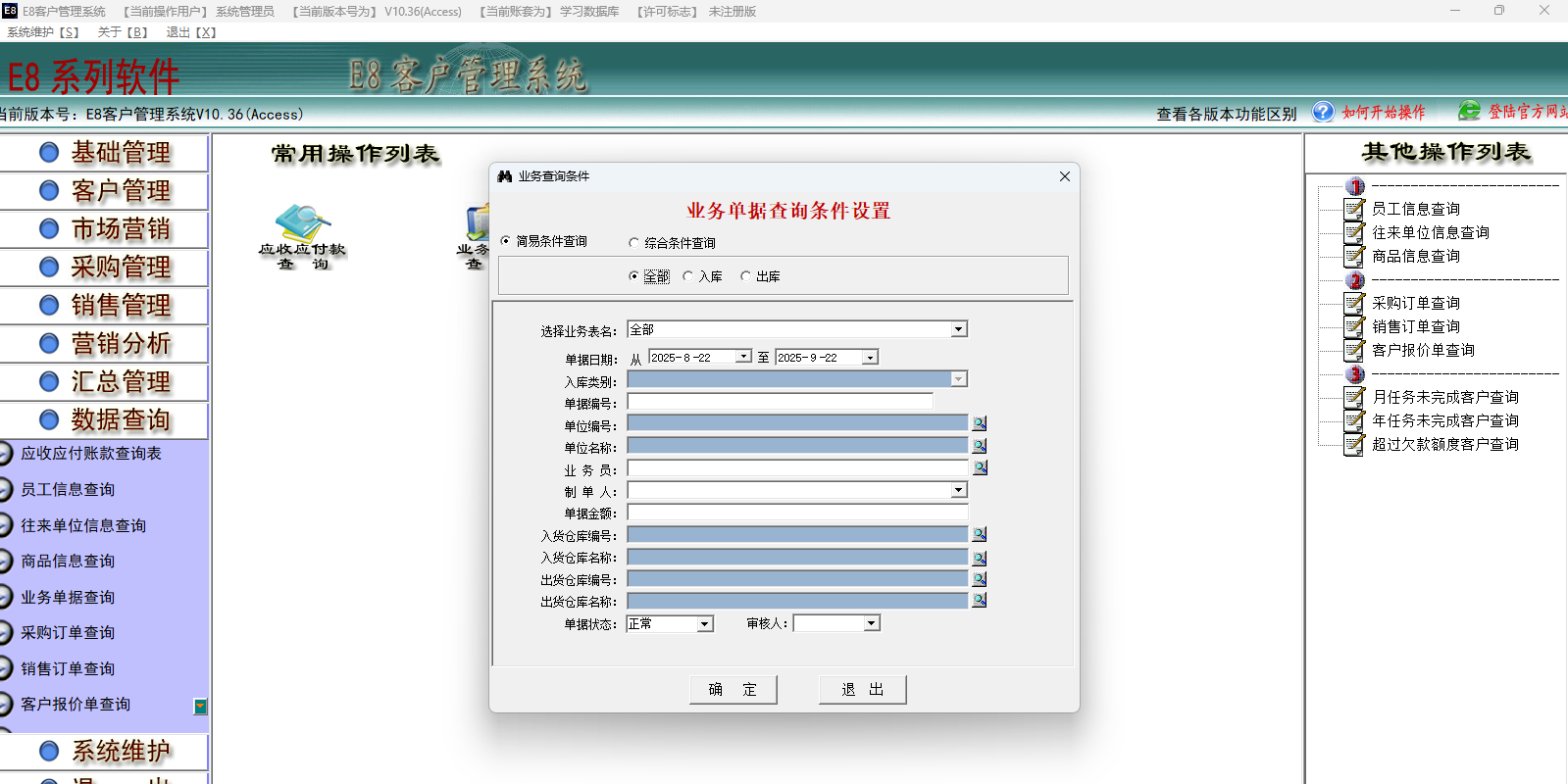
Task: Open 员工信息查询 icon in right panel
Action: tap(1354, 209)
